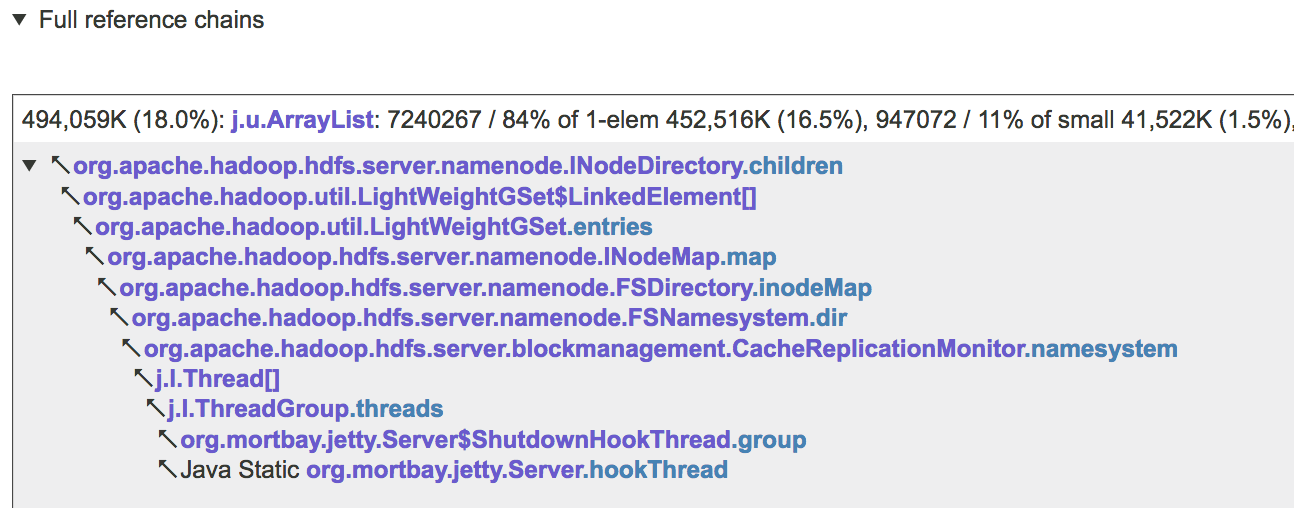Viewport: 1294px width, 508px height.
Task: Collapse the Full reference chains section
Action: pos(19,20)
